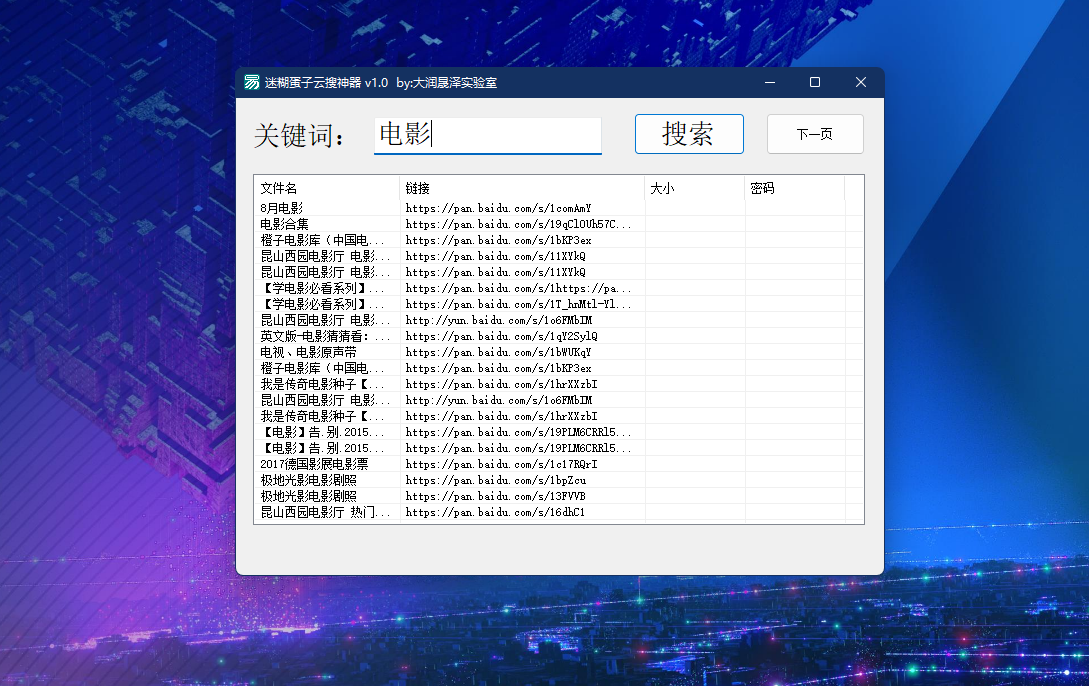Select the 电视、电影原声带 entry
This screenshot has height=686, width=1089.
[308, 352]
